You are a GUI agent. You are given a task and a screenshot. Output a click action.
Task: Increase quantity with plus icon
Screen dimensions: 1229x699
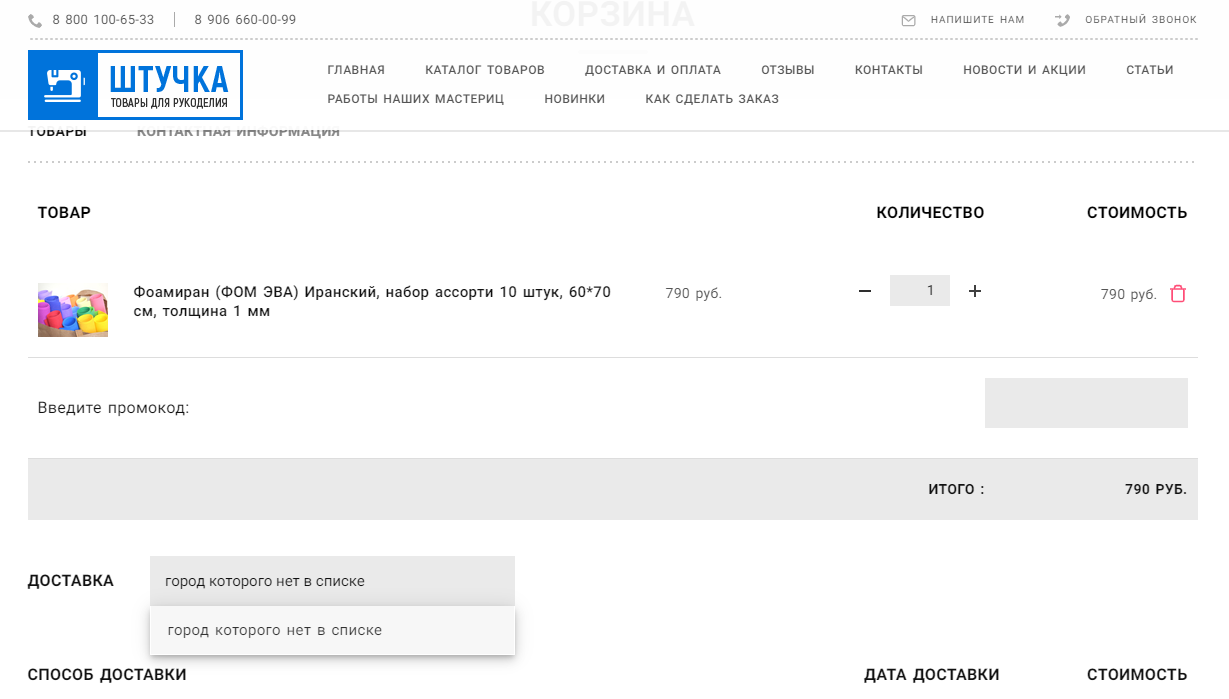pyautogui.click(x=975, y=291)
